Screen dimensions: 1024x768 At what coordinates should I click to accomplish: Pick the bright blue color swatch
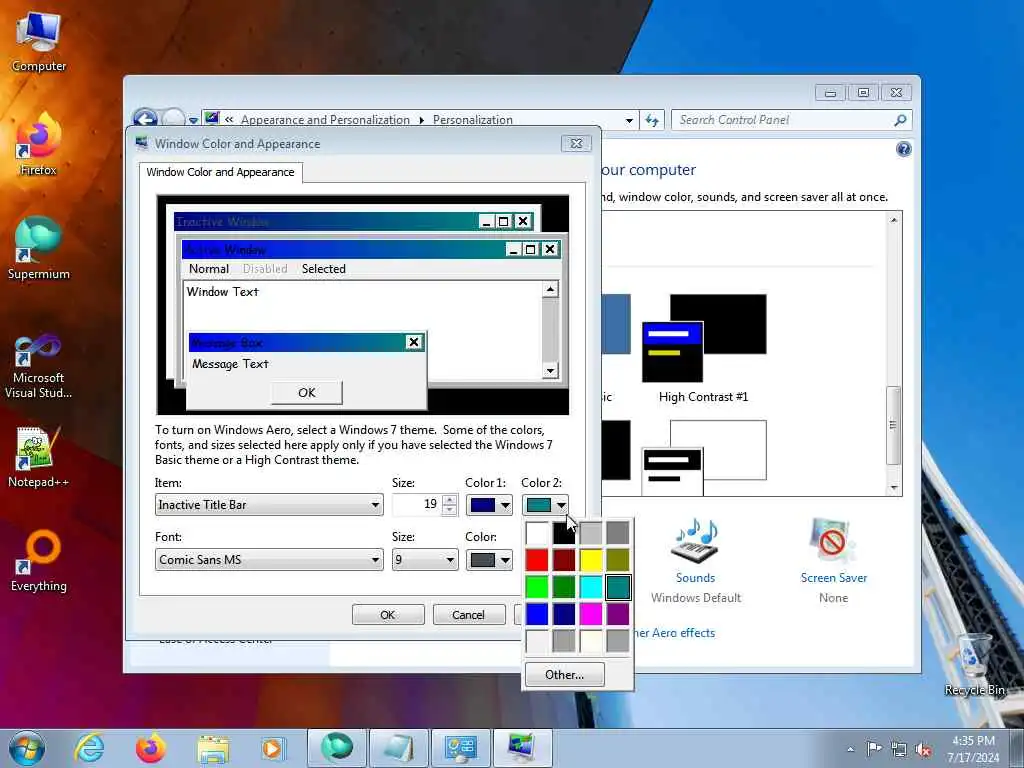(x=537, y=614)
